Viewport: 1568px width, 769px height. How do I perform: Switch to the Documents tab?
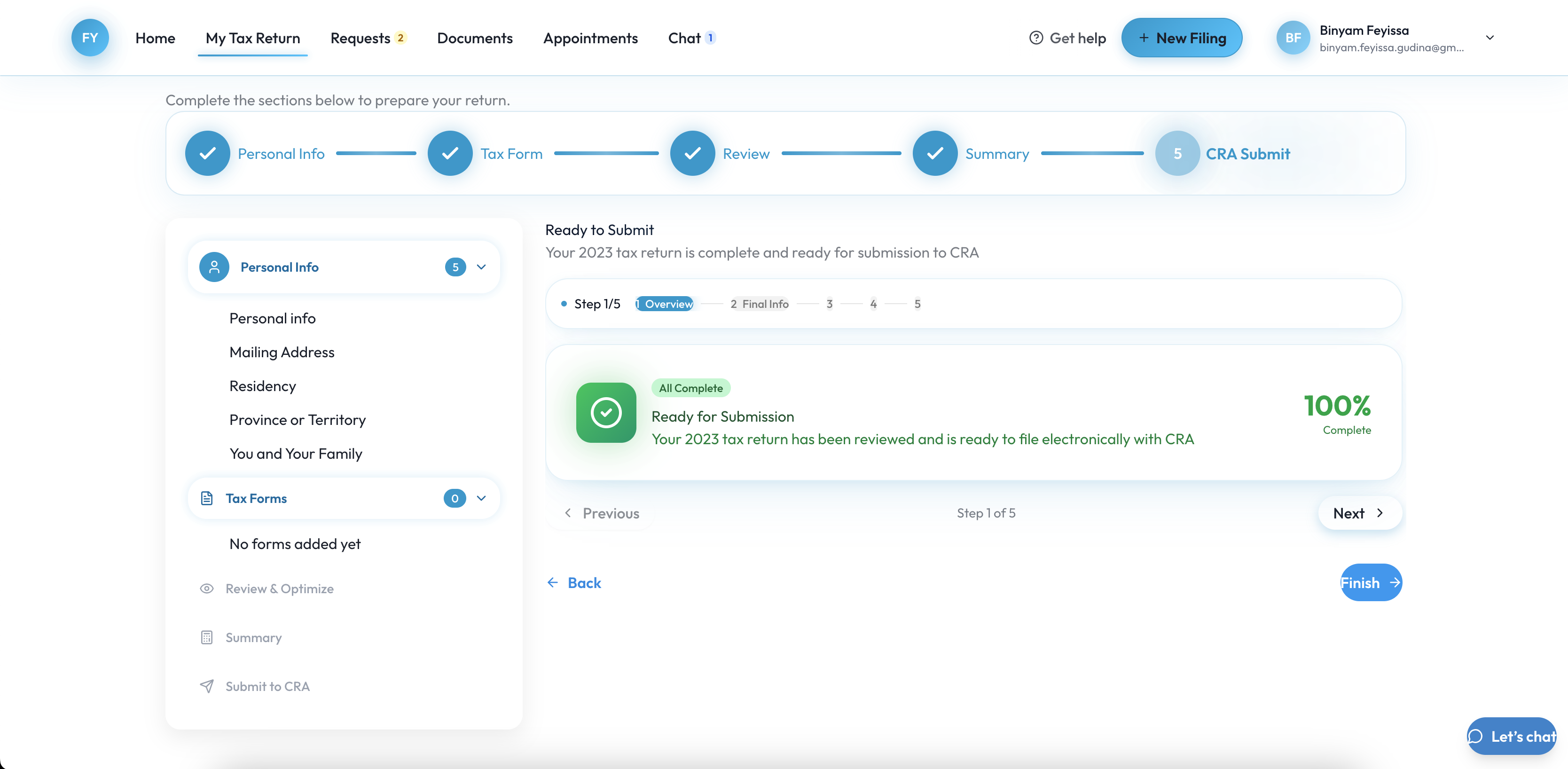coord(475,38)
